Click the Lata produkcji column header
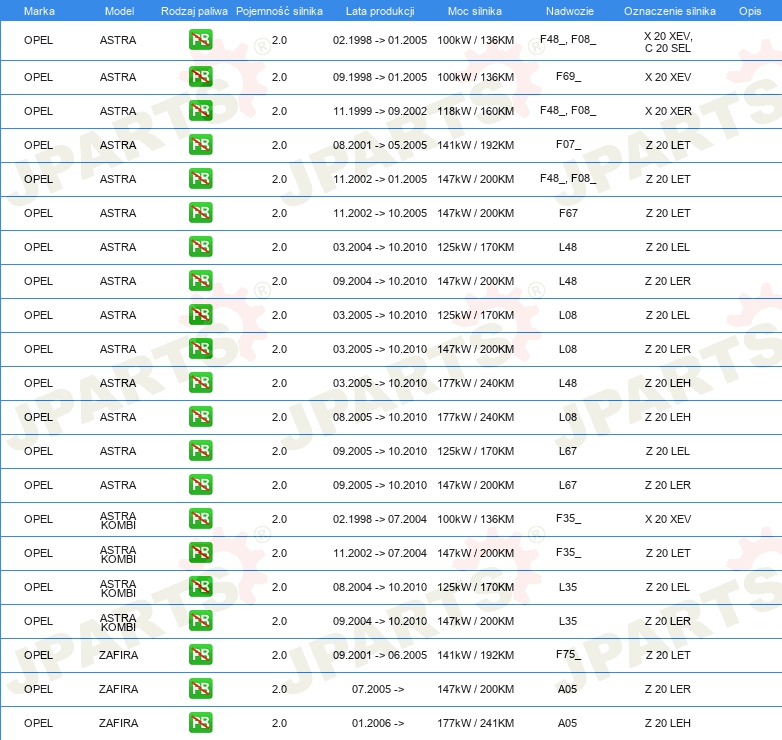This screenshot has width=782, height=740. pos(380,11)
